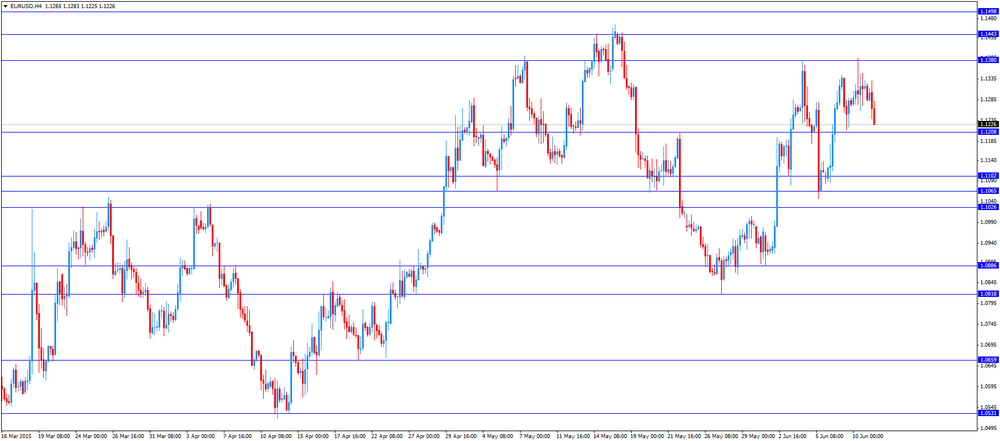Viewport: 1000px width, 441px height.
Task: Click the small triangle before EURUSD,H4 title
Action: 5,6
